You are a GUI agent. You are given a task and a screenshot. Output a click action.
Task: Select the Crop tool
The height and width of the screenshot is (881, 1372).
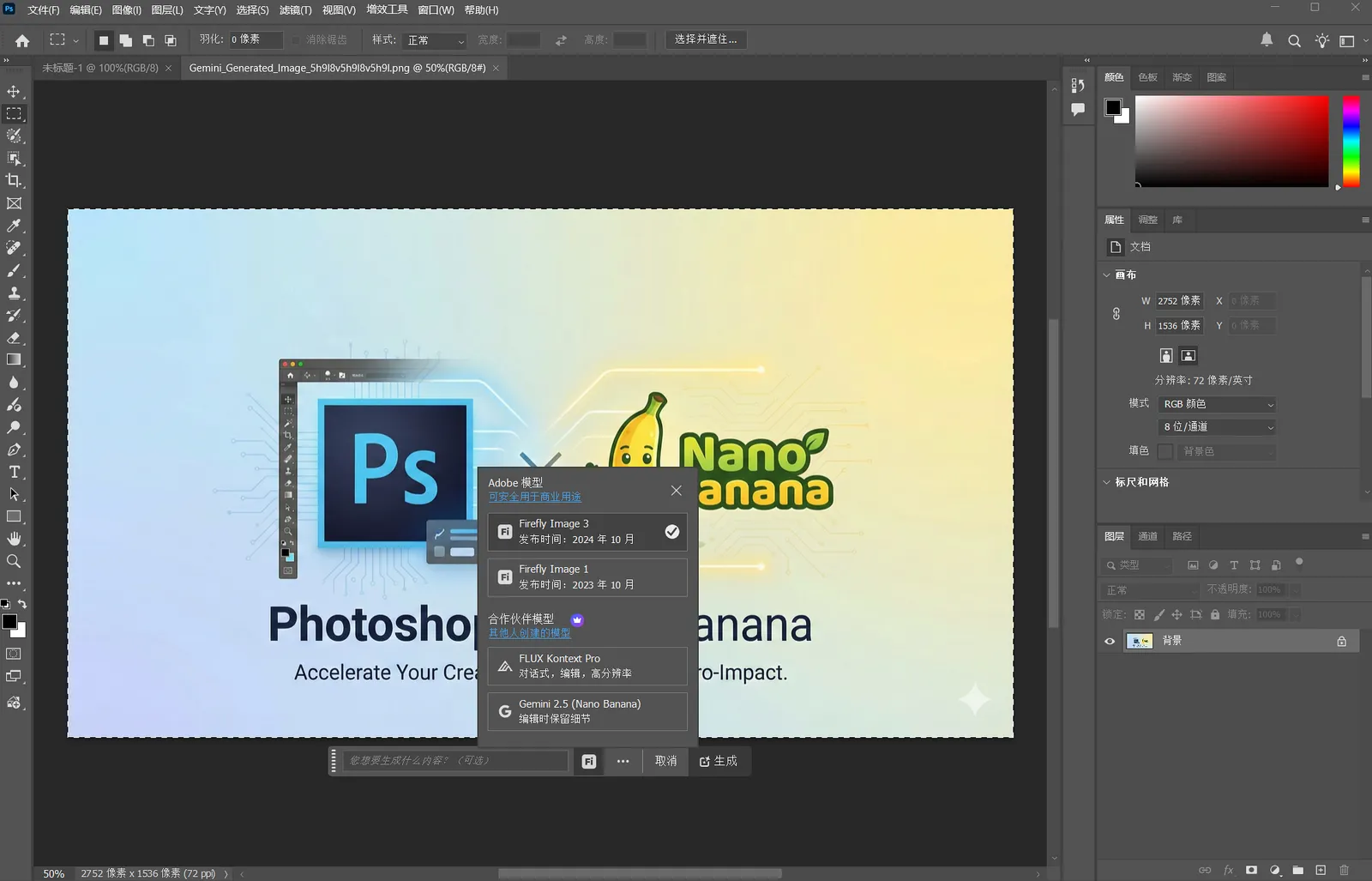14,181
